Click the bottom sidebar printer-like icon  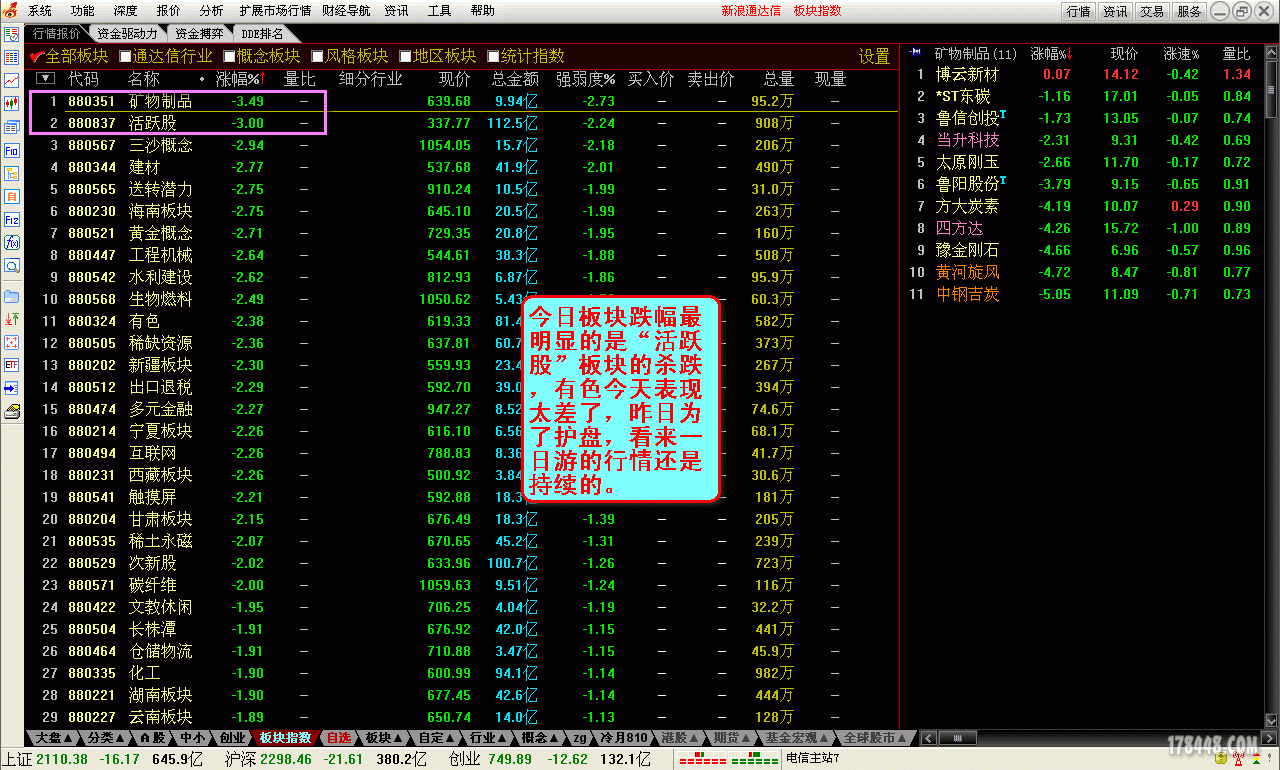click(x=12, y=411)
